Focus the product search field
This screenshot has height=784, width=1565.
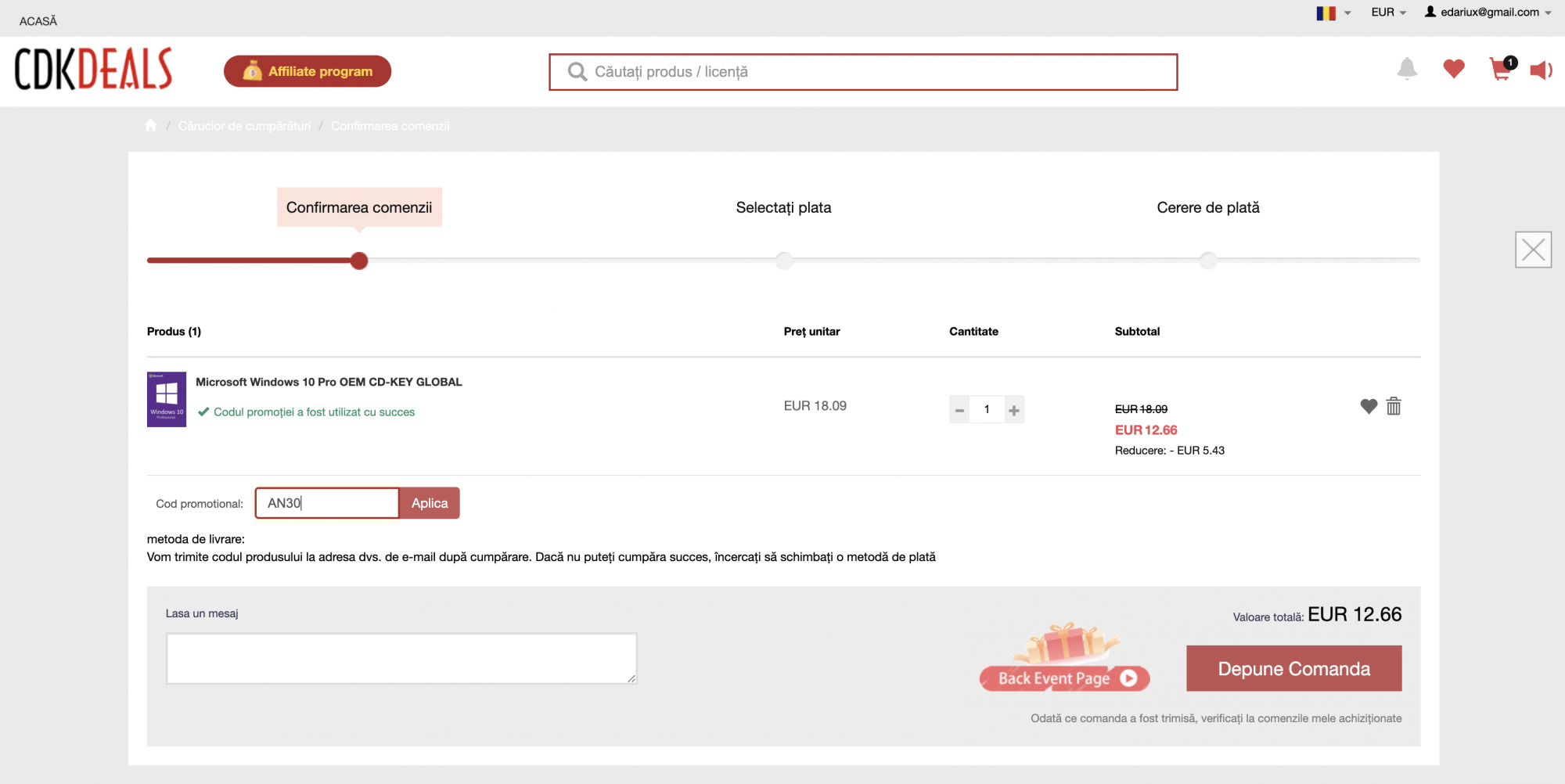point(863,72)
